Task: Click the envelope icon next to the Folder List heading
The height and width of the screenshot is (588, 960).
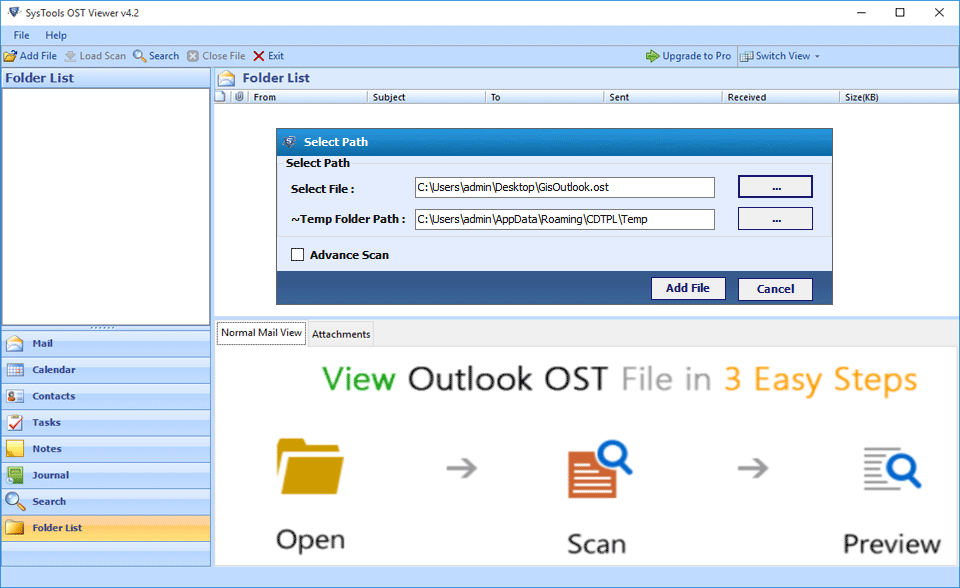Action: coord(227,78)
